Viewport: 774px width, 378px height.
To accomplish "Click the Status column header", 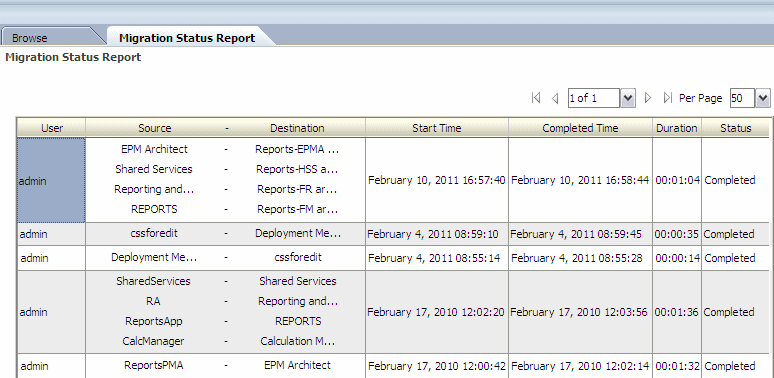I will 735,128.
